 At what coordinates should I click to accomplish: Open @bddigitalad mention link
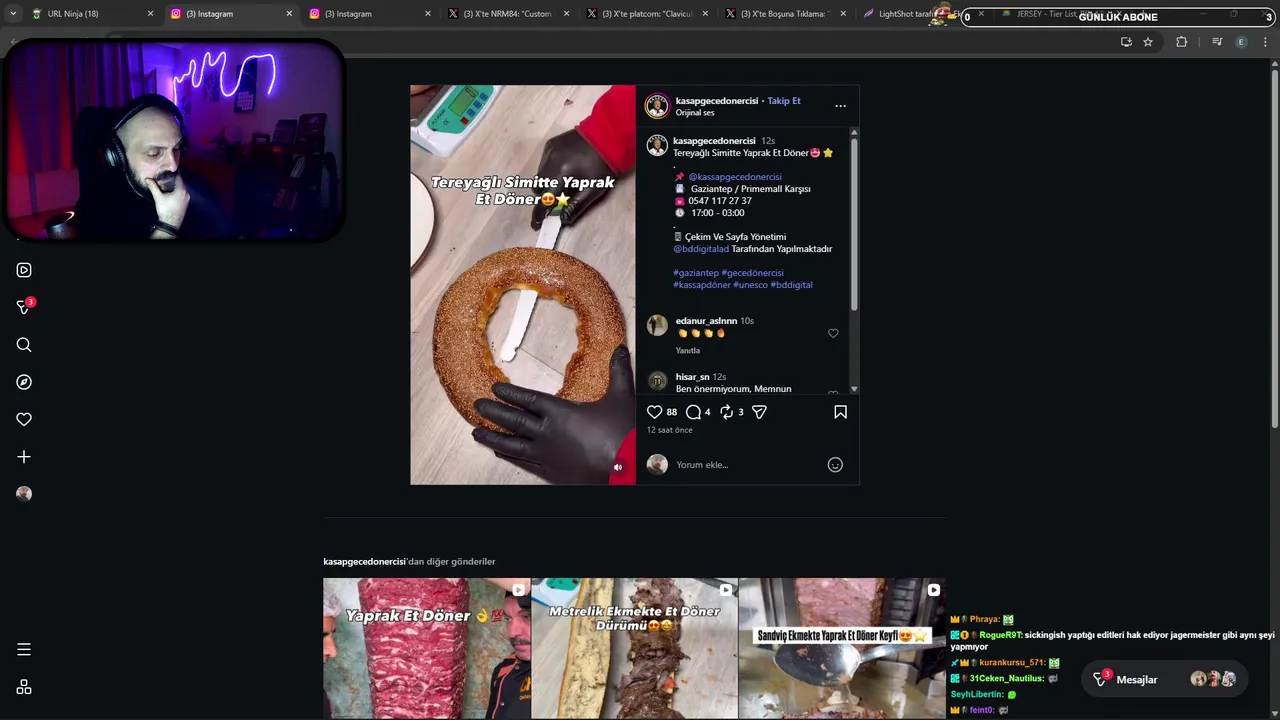point(701,249)
